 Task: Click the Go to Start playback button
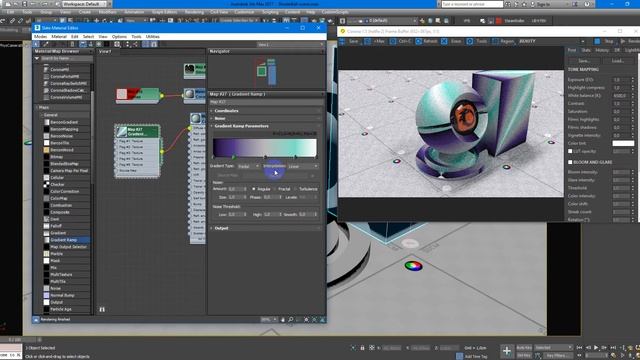[579, 348]
